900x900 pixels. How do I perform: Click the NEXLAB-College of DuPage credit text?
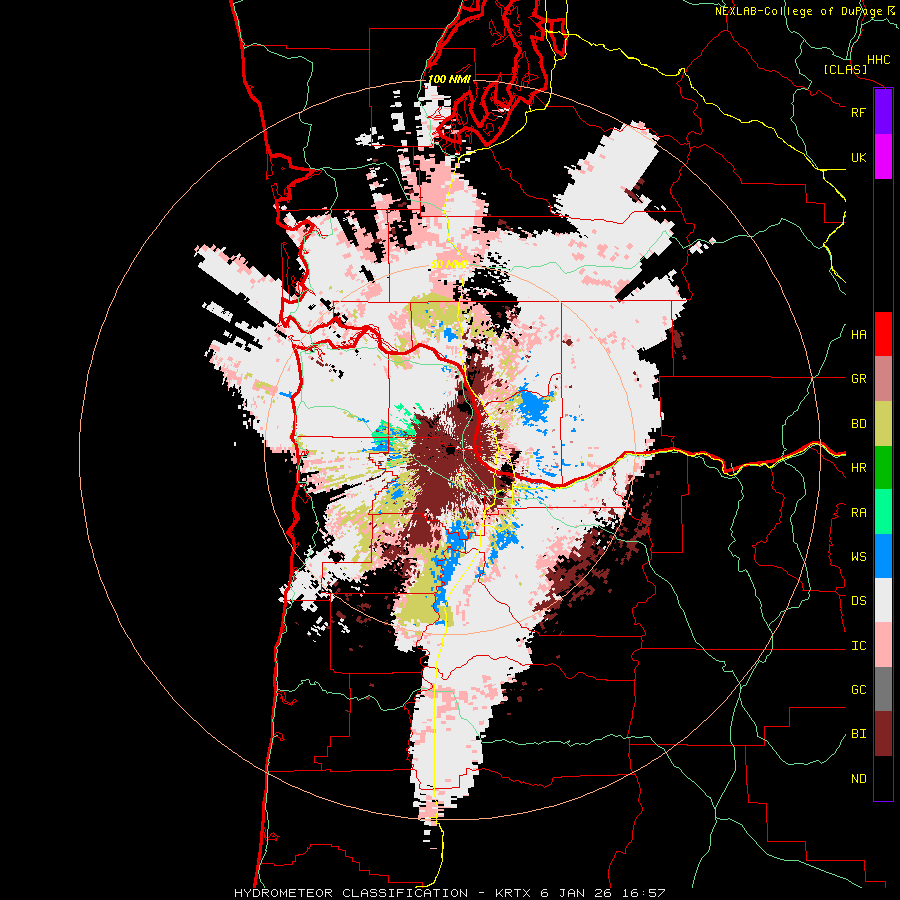coord(807,11)
